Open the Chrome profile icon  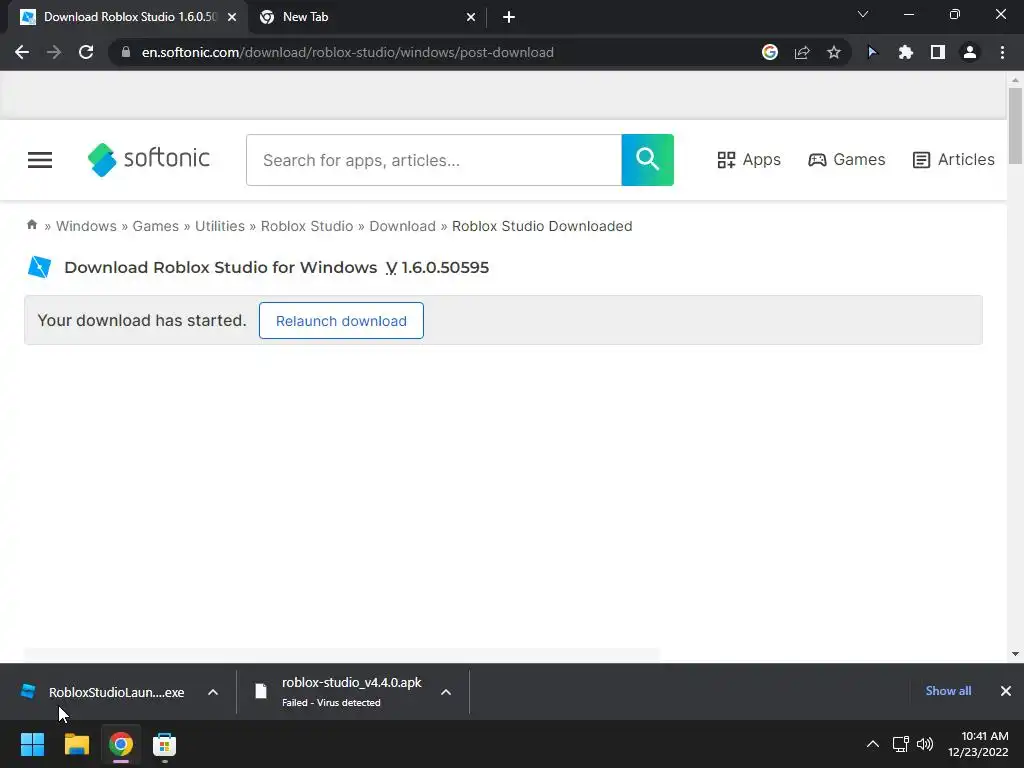click(970, 52)
